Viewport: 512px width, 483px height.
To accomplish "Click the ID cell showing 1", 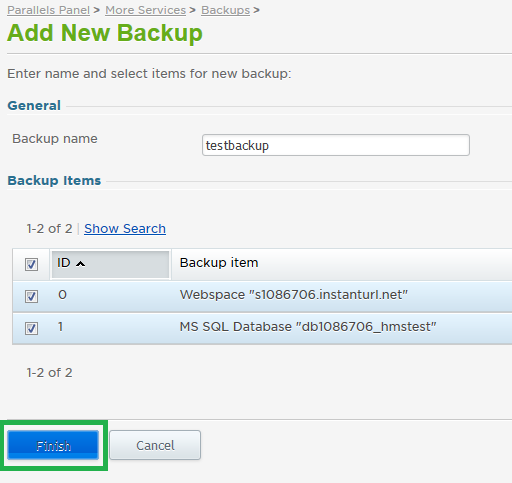I will tap(60, 327).
